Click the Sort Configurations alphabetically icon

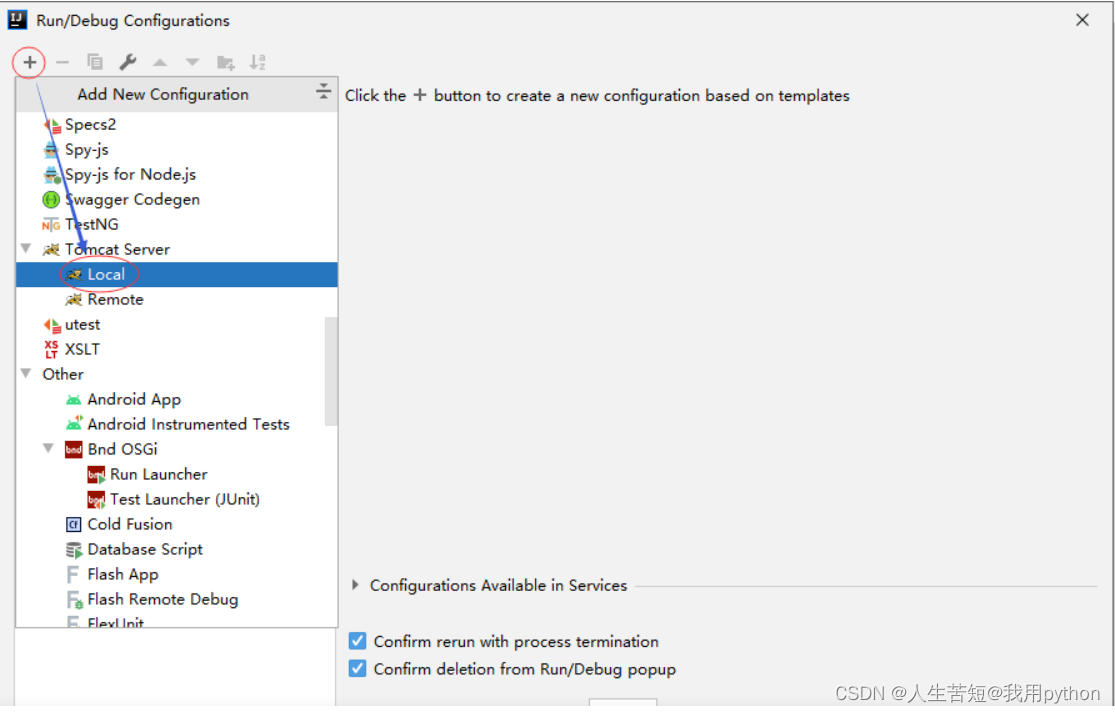click(x=257, y=63)
